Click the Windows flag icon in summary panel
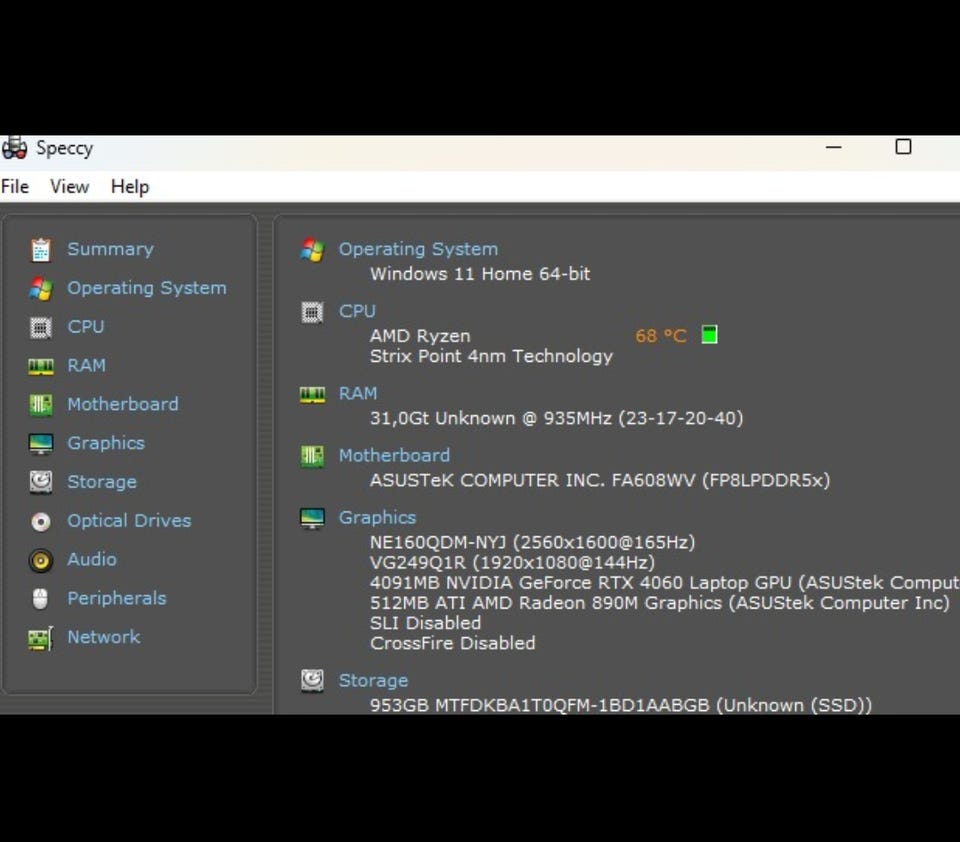This screenshot has height=842, width=960. 312,250
